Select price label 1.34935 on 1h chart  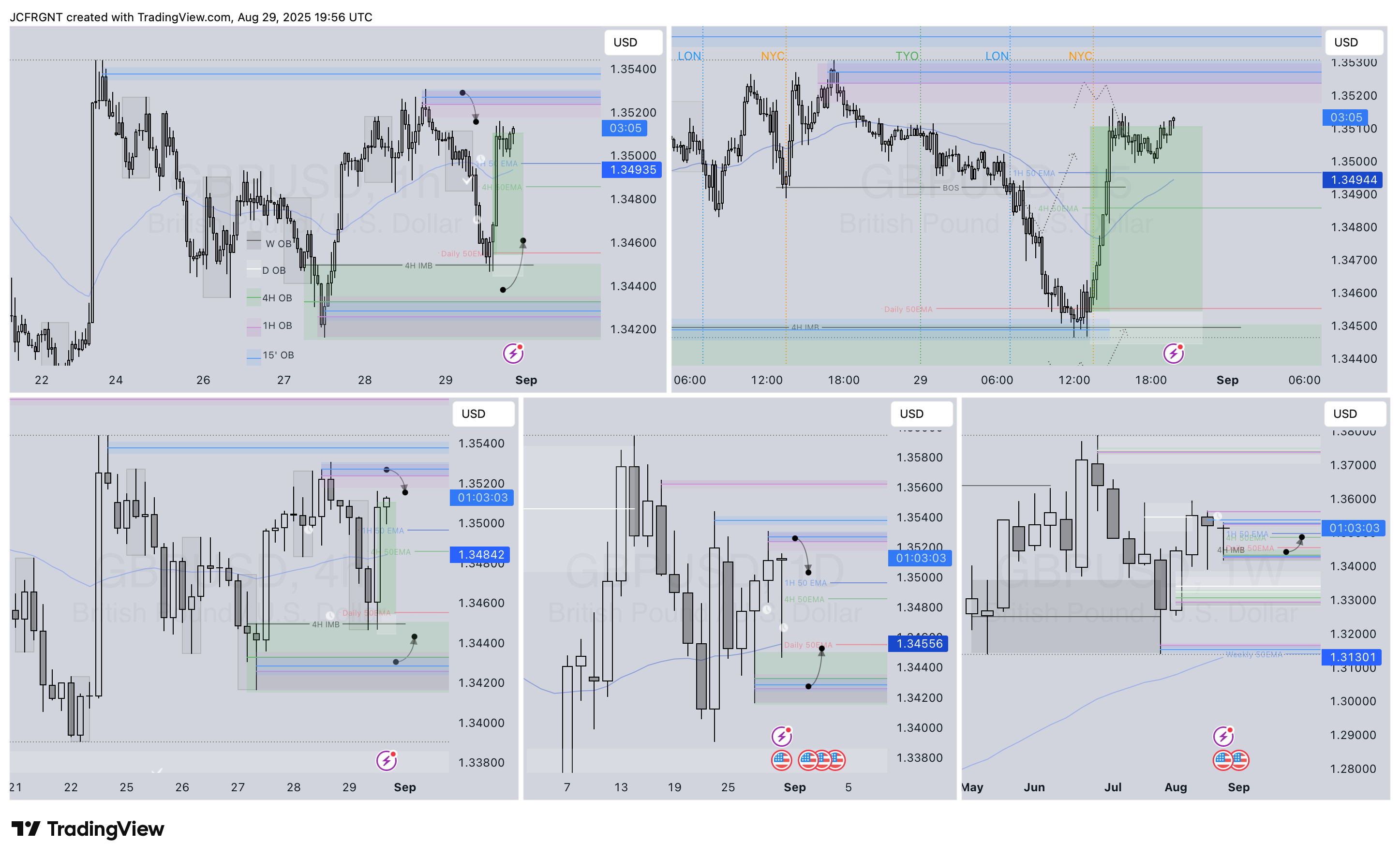[632, 170]
